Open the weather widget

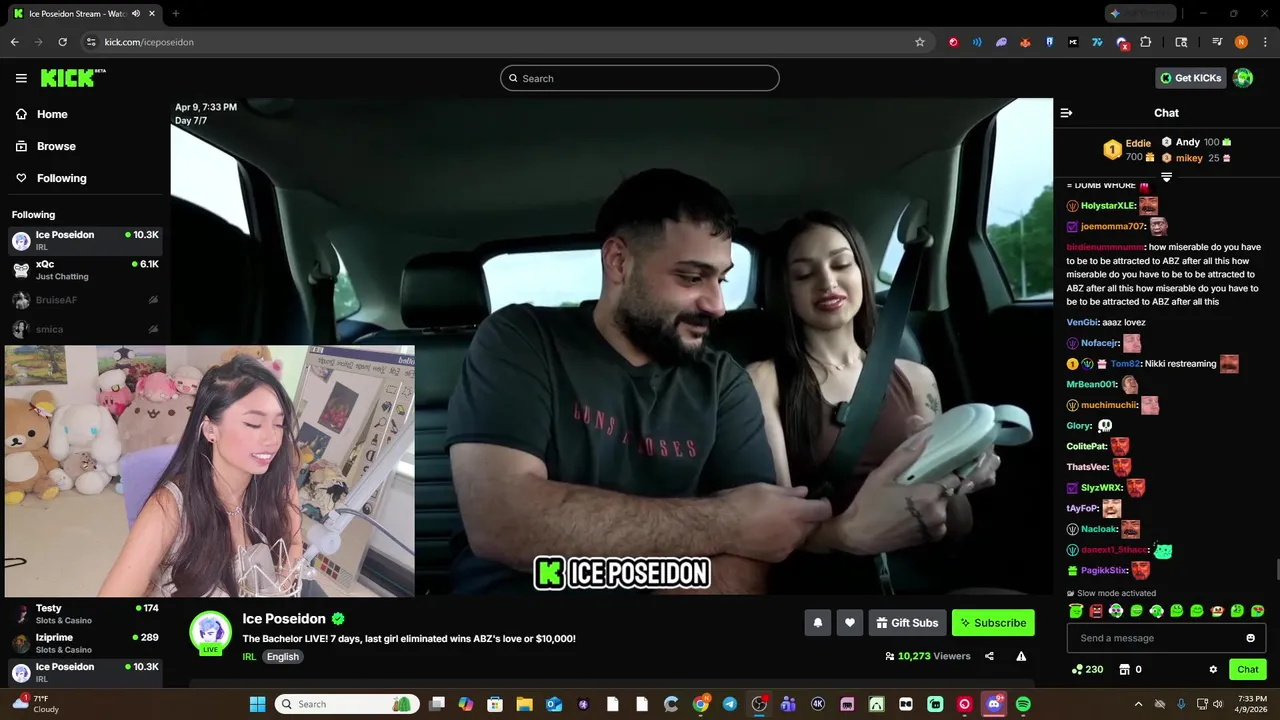coord(35,704)
